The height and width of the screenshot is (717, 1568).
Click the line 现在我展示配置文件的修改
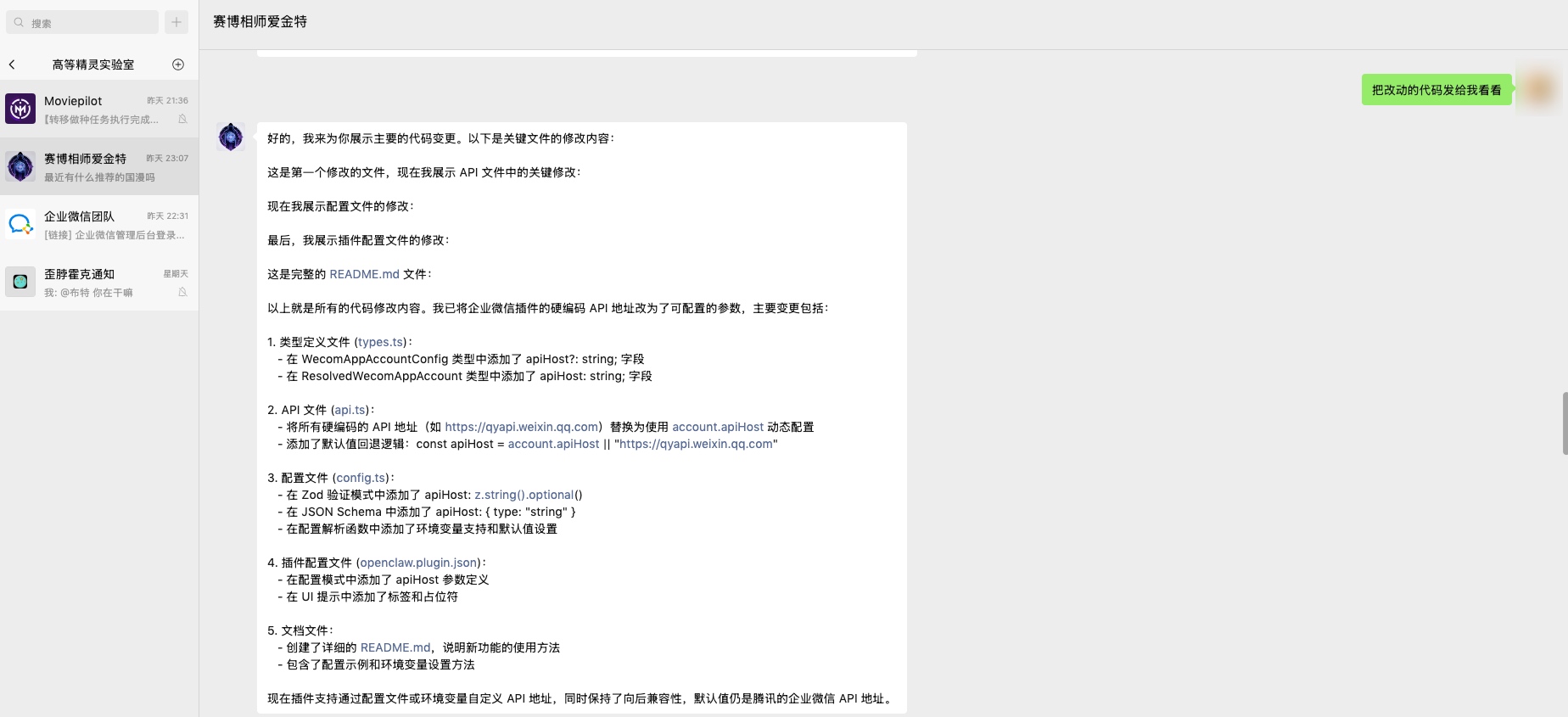tap(340, 206)
